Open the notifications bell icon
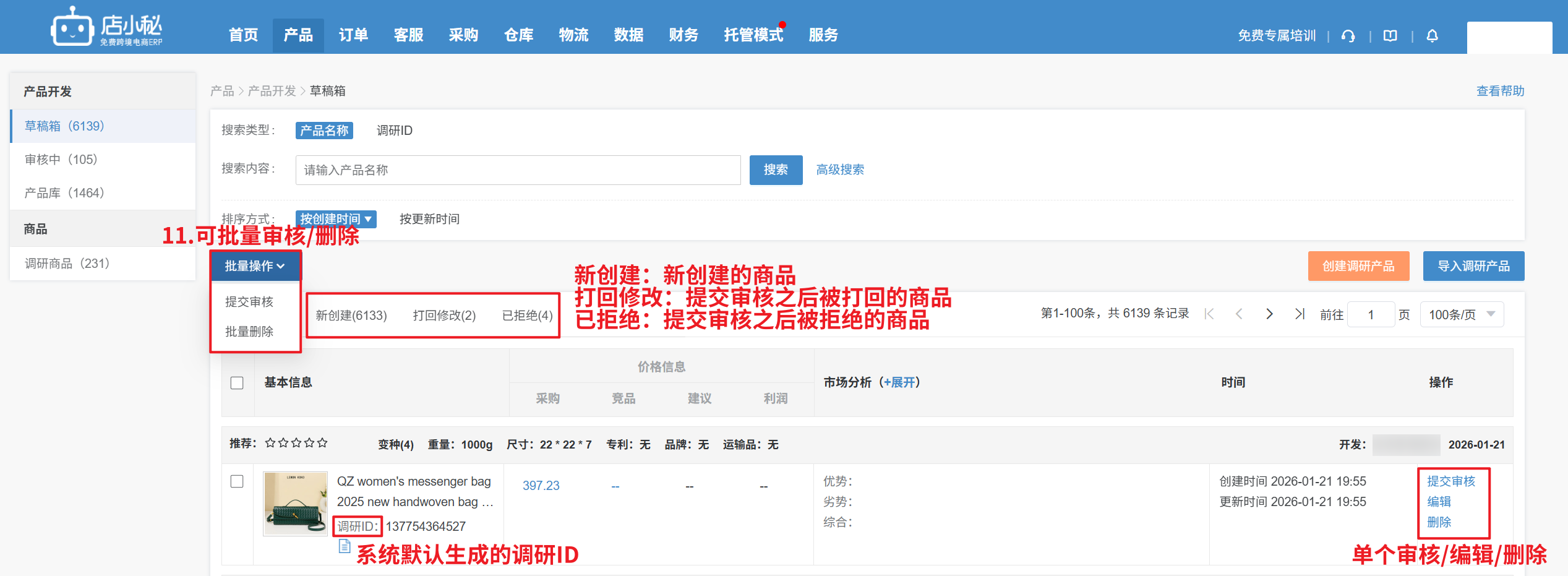 tap(1432, 36)
